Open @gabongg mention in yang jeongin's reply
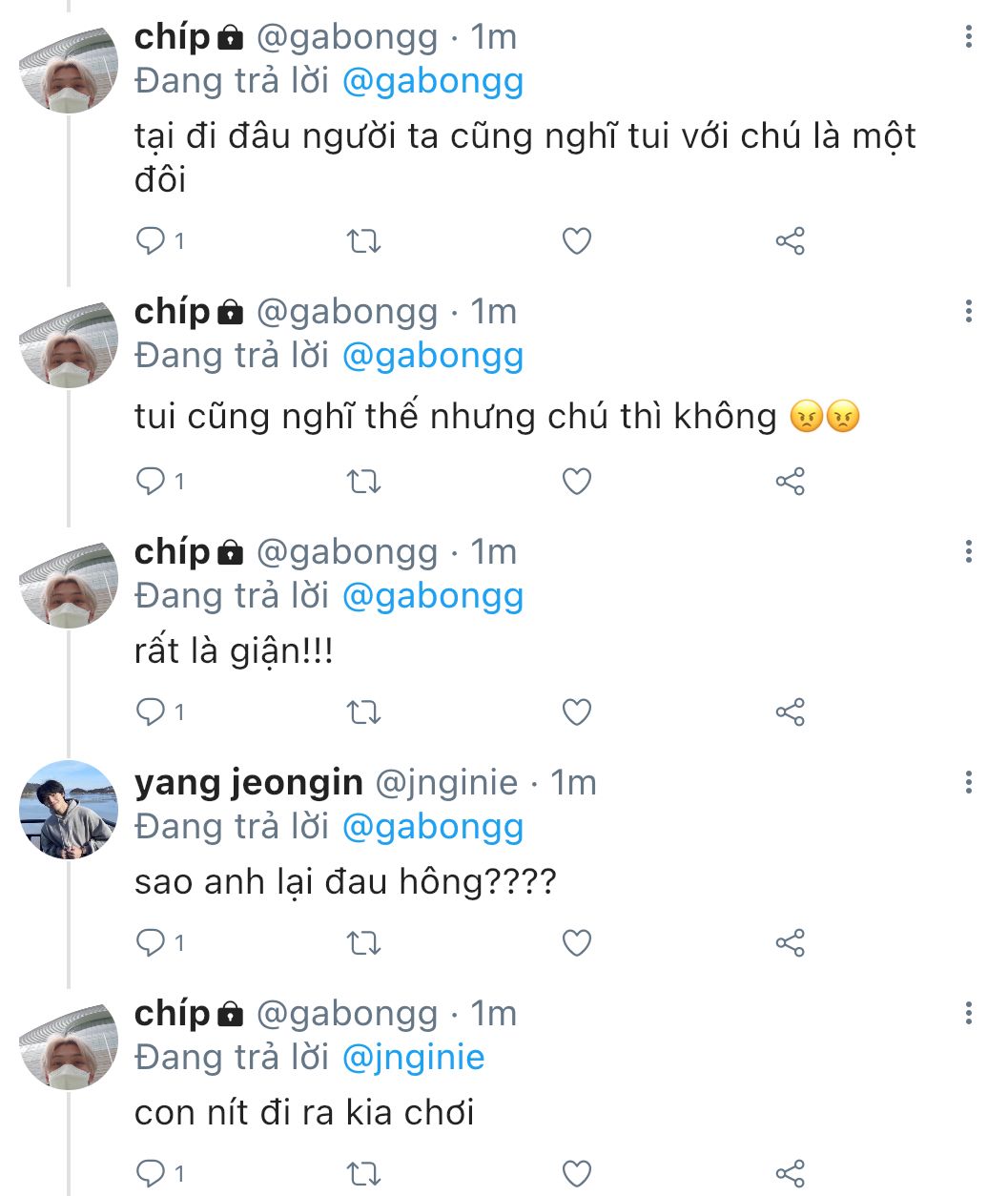1008x1196 pixels. point(432,827)
